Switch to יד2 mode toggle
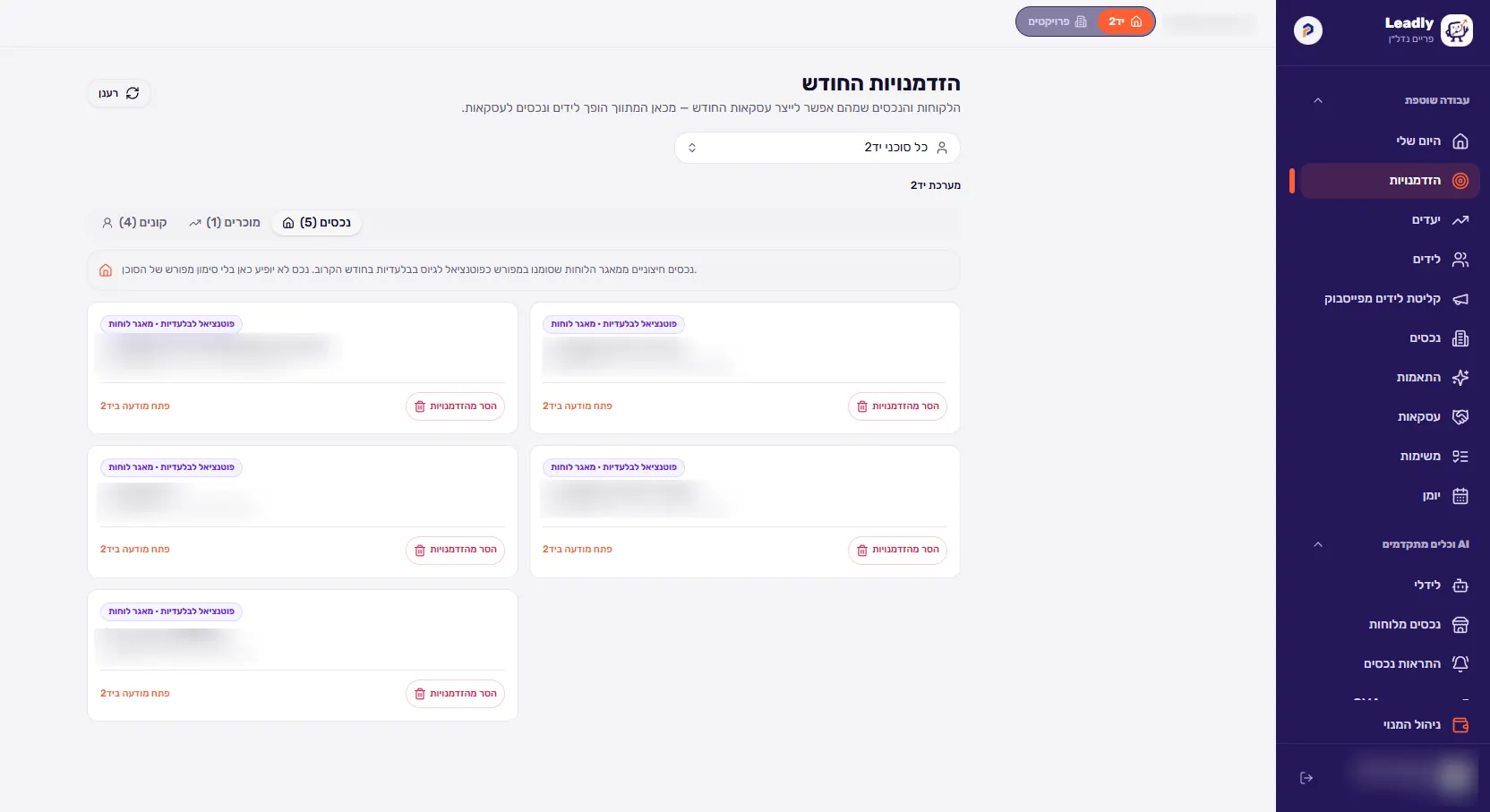 tap(1126, 21)
